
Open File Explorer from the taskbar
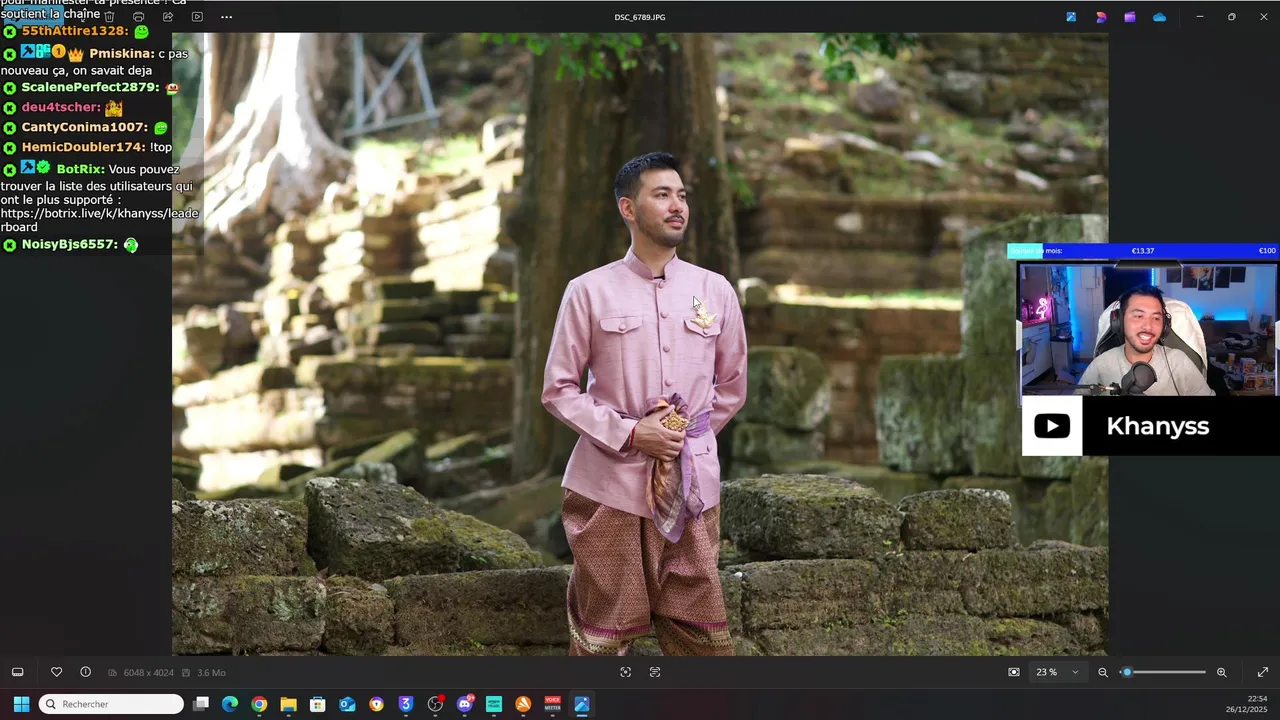(x=288, y=704)
